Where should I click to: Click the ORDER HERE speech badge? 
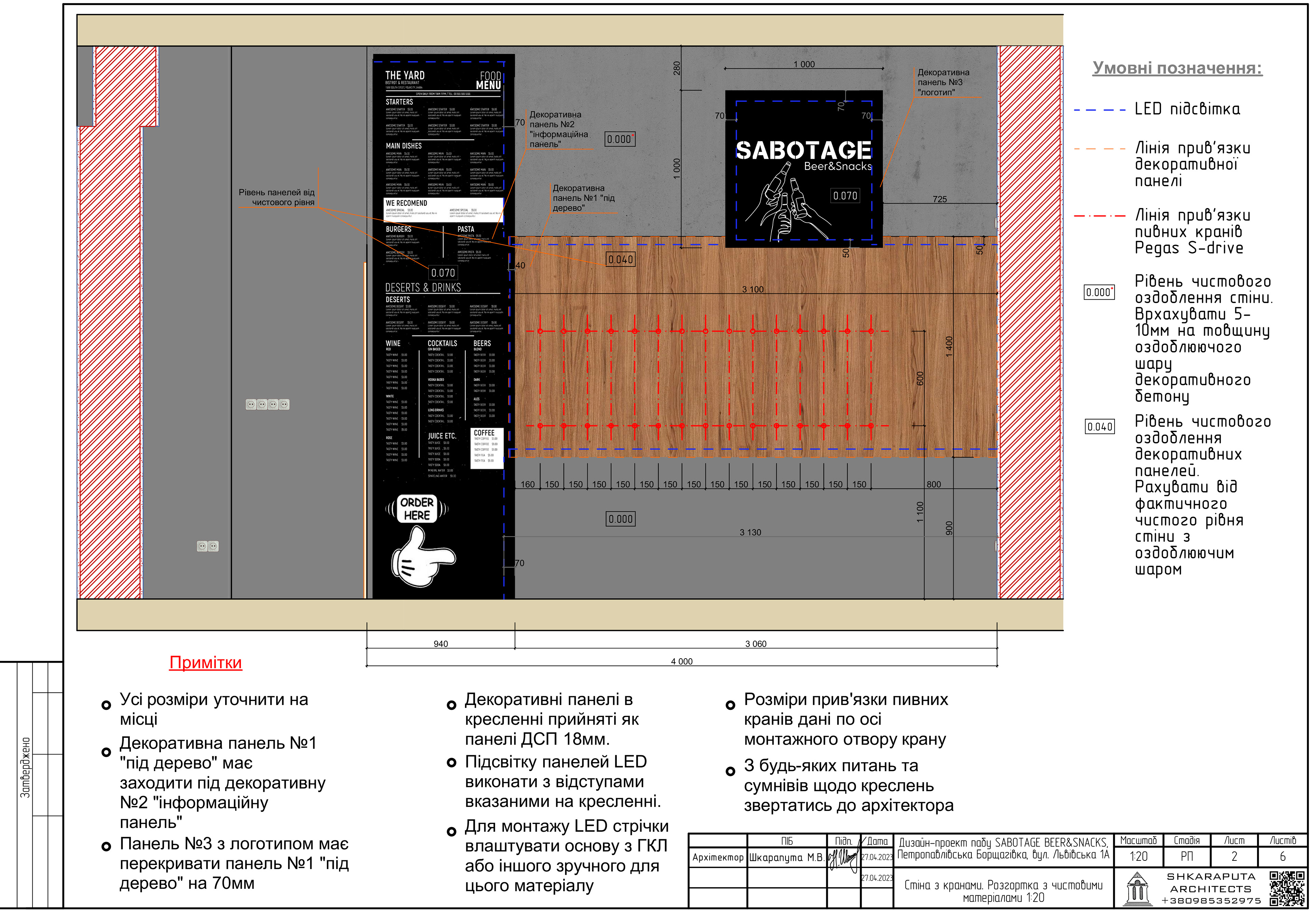(416, 509)
